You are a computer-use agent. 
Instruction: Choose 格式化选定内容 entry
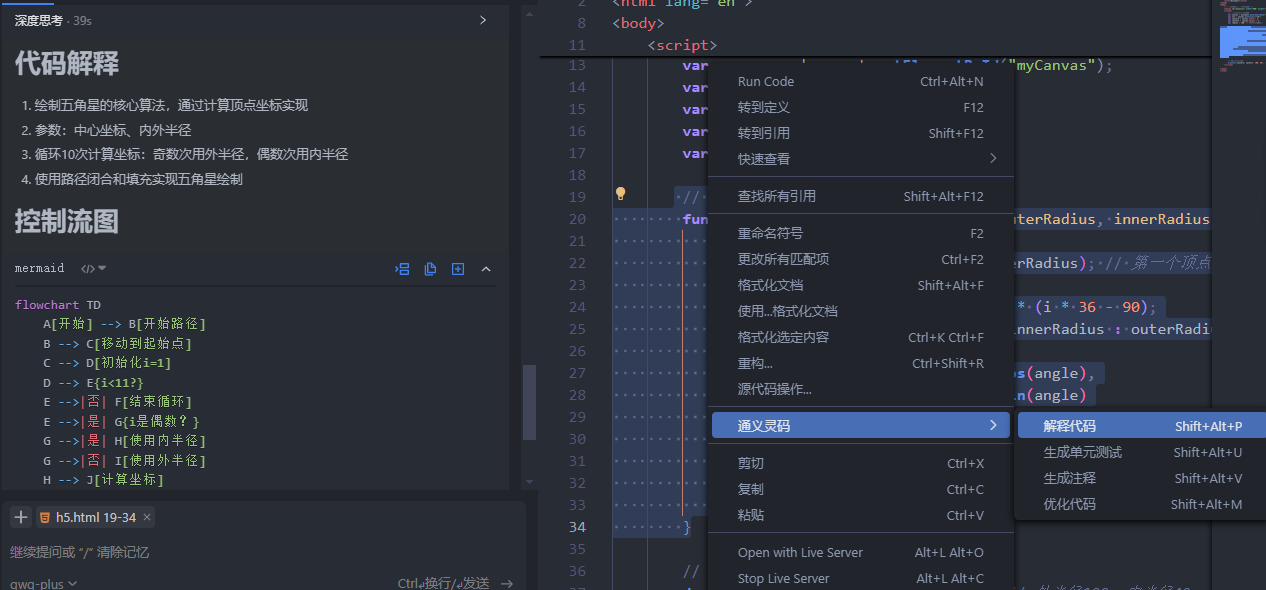[861, 337]
